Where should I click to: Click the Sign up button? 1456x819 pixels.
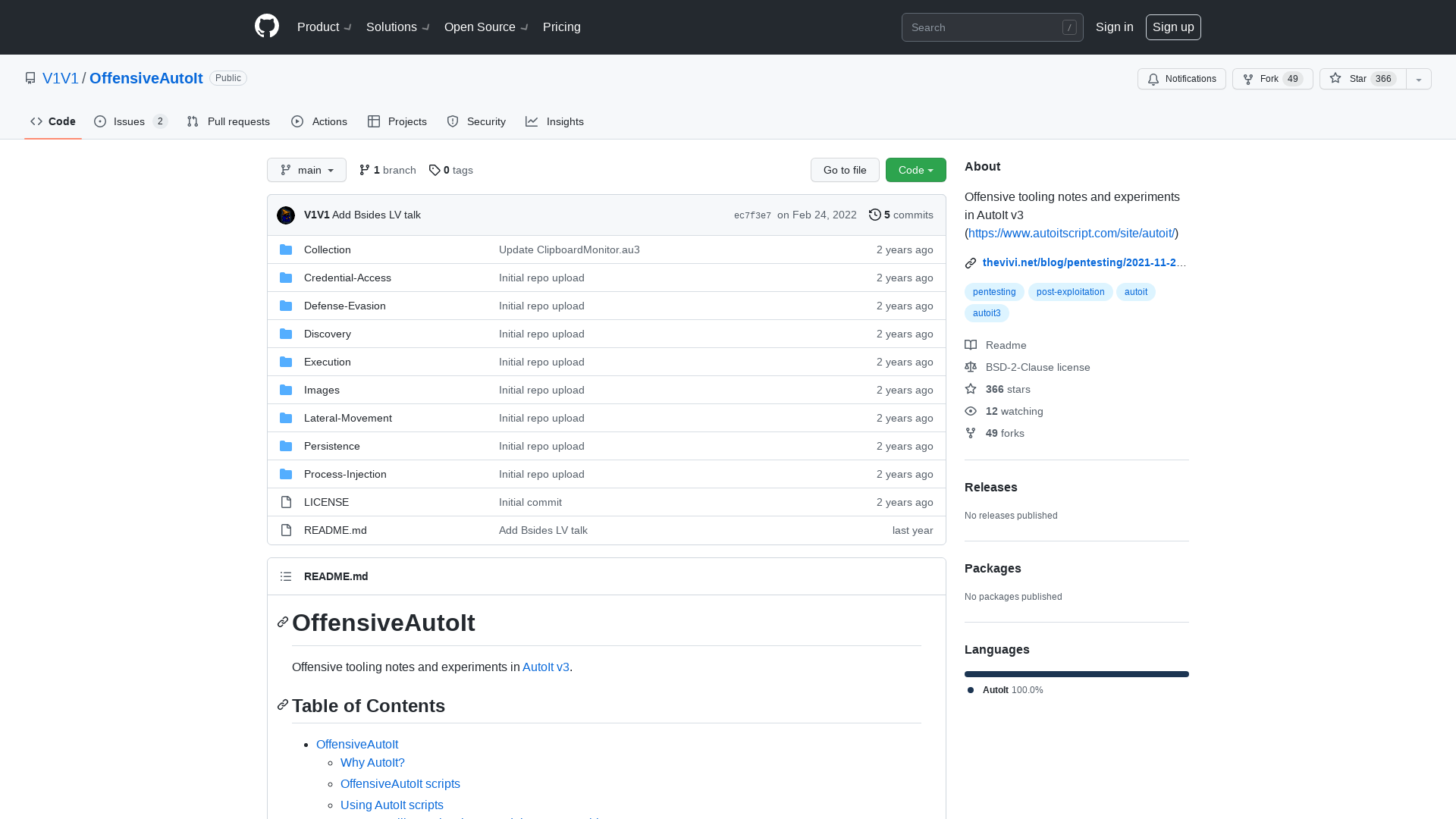click(x=1173, y=27)
